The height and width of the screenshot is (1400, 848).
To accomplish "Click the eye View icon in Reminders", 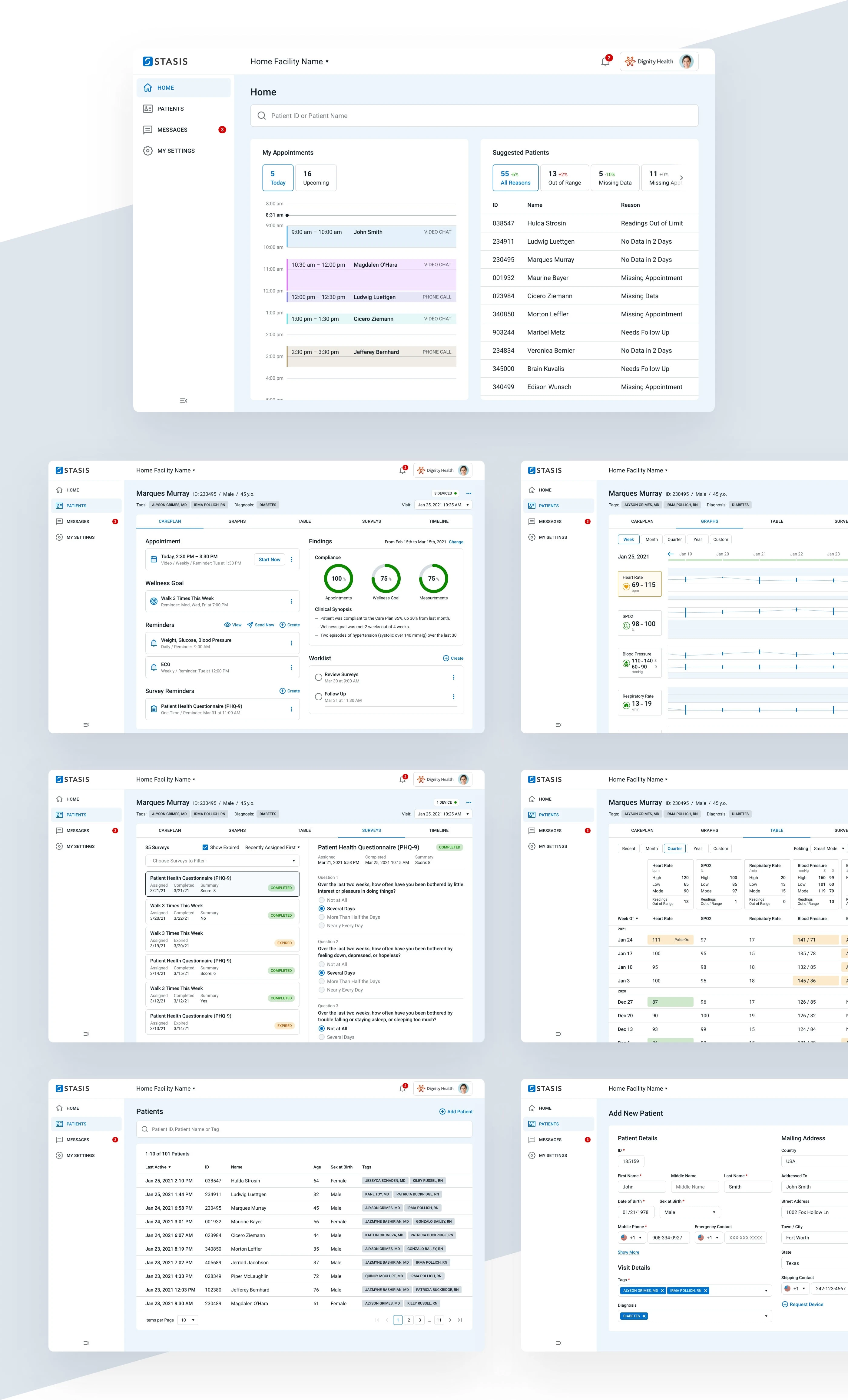I will (227, 625).
